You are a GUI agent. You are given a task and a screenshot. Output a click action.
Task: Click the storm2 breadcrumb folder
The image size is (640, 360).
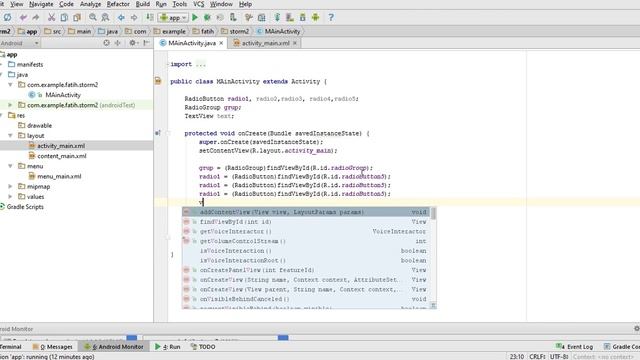click(x=235, y=31)
